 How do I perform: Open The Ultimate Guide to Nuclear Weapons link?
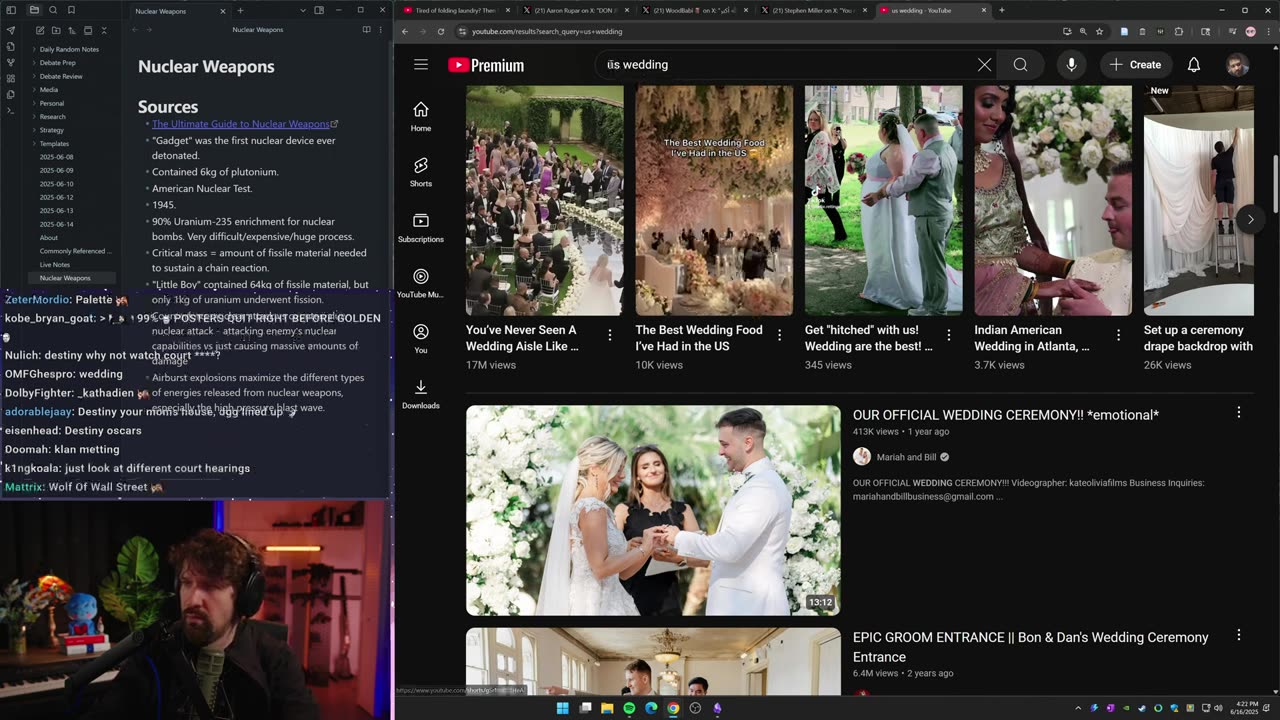[241, 124]
